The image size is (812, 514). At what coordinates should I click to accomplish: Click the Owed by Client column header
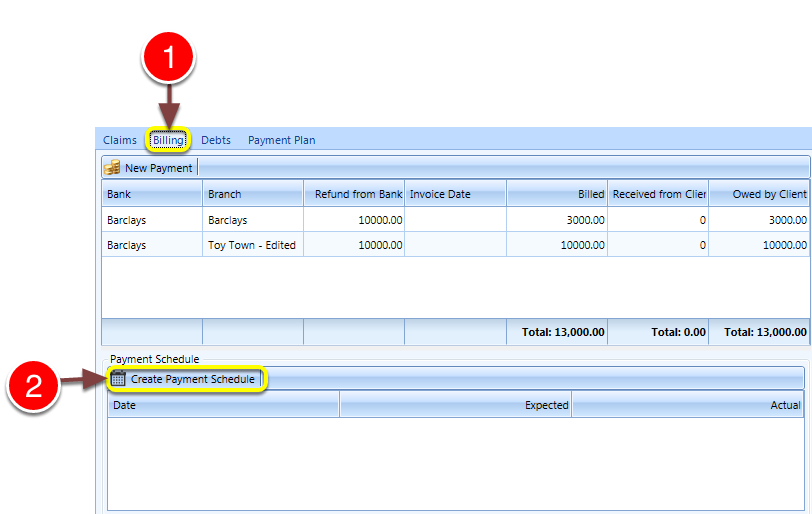pyautogui.click(x=759, y=194)
